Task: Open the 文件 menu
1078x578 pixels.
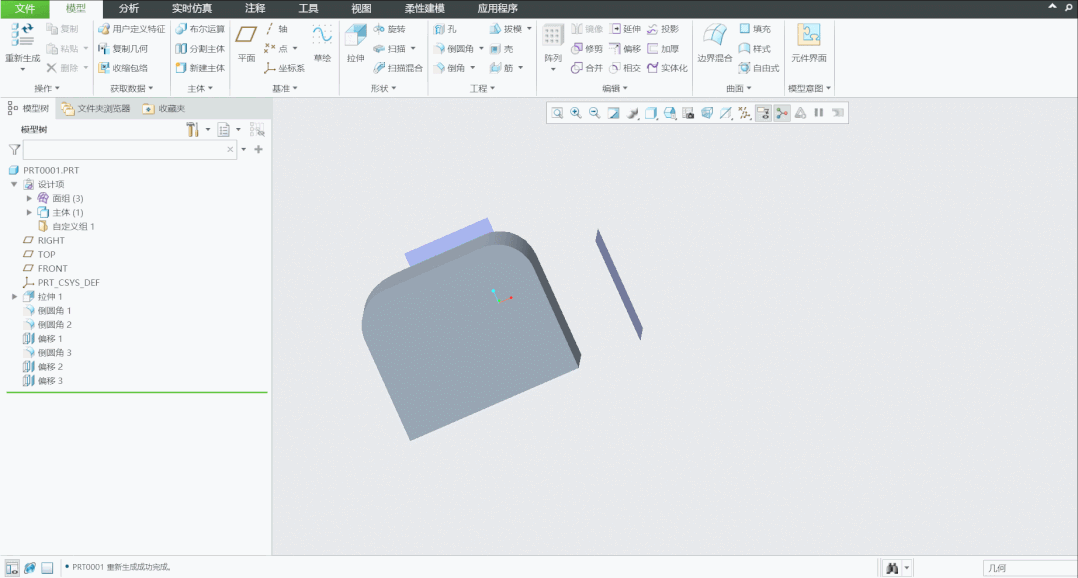Action: pyautogui.click(x=25, y=8)
